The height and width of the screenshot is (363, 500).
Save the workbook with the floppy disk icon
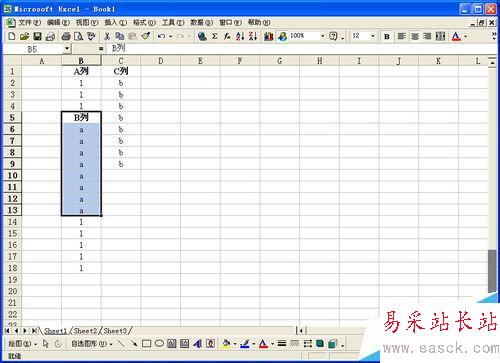37,36
